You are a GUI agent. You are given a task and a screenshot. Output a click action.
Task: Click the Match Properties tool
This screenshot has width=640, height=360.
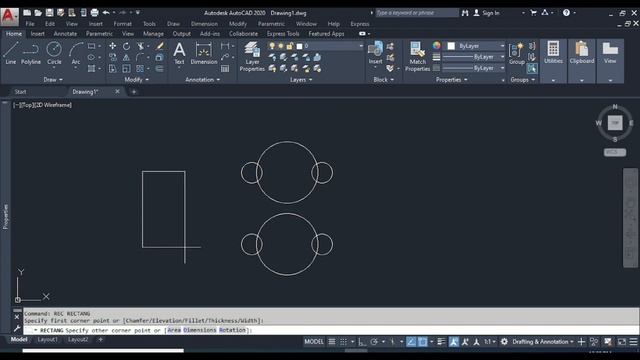point(418,57)
